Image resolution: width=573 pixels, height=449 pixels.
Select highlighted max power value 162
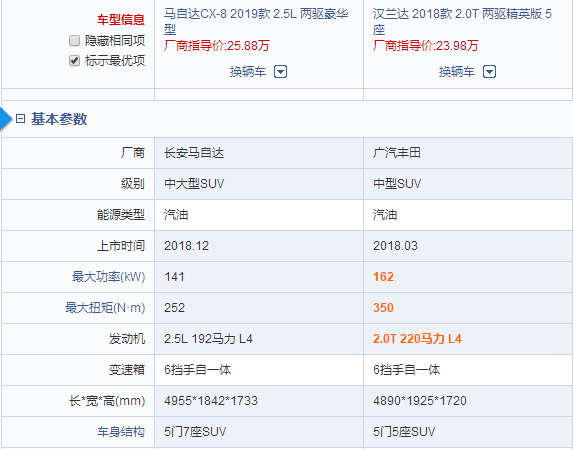pos(383,277)
